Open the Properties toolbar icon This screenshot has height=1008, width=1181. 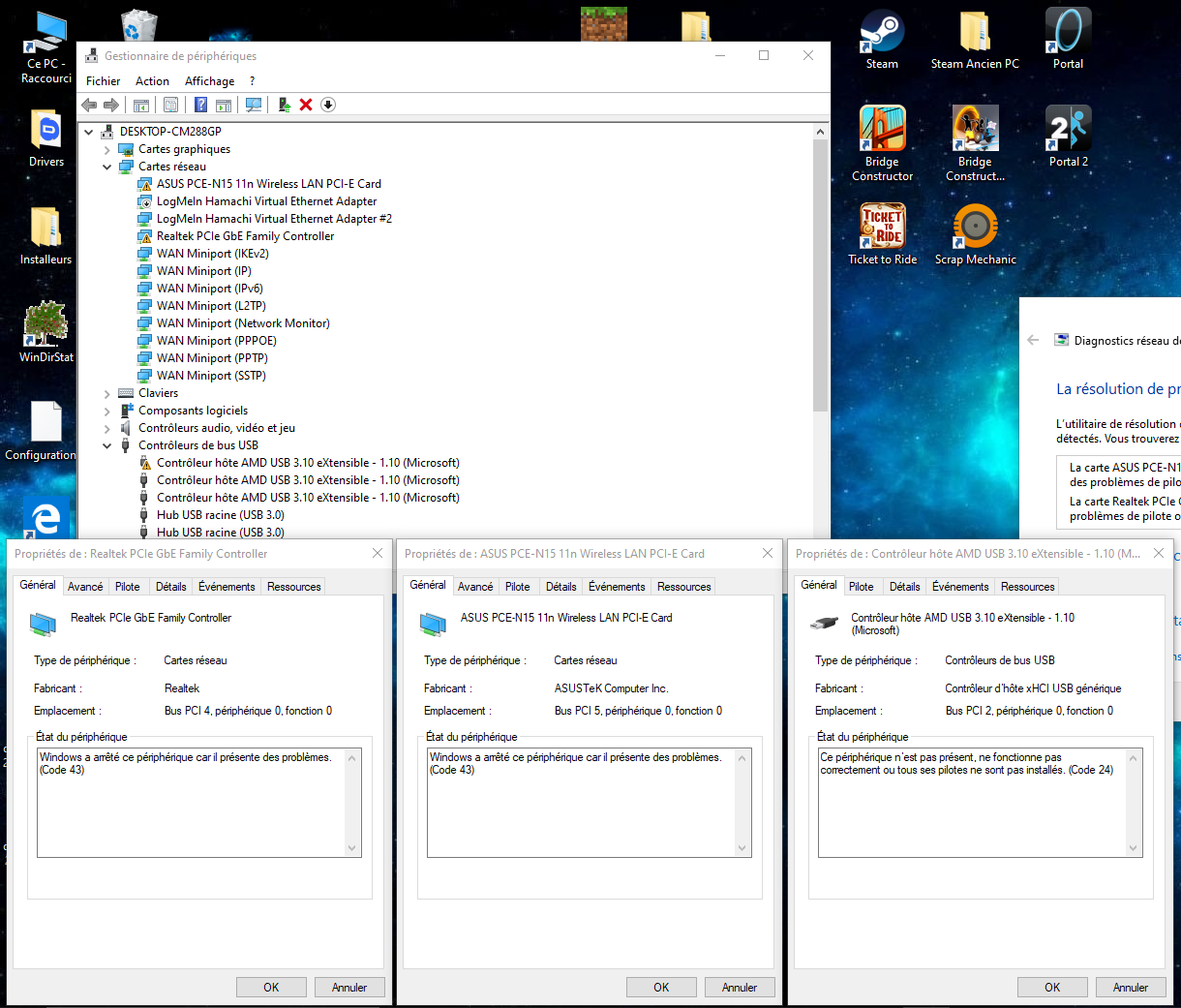tap(170, 105)
